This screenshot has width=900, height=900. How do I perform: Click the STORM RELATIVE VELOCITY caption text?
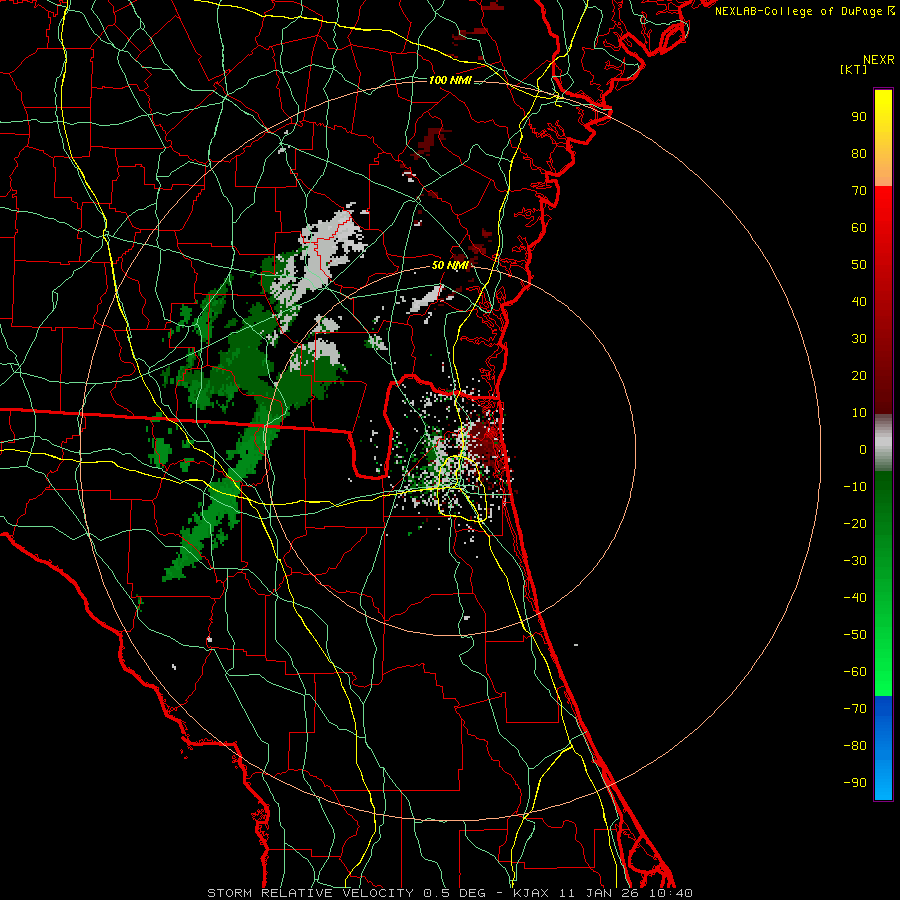tap(313, 893)
